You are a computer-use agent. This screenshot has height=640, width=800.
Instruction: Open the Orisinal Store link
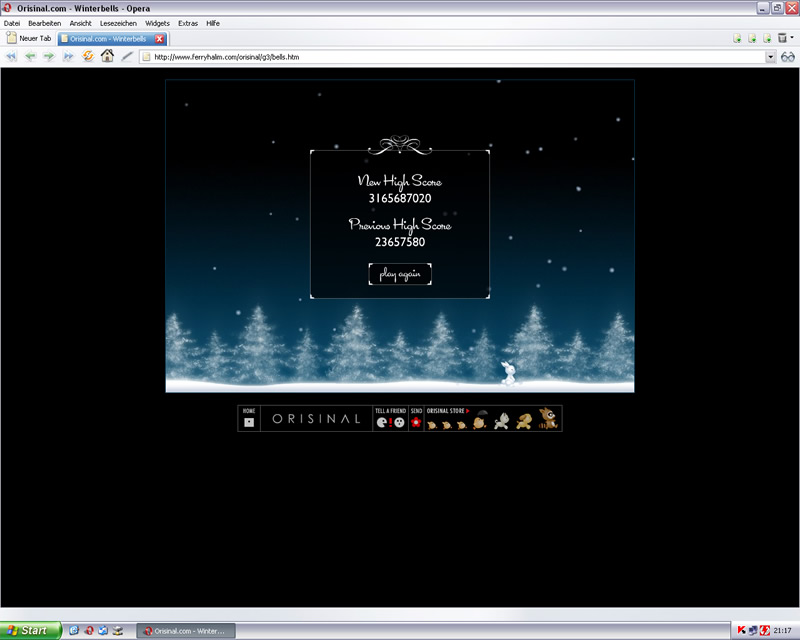[448, 411]
